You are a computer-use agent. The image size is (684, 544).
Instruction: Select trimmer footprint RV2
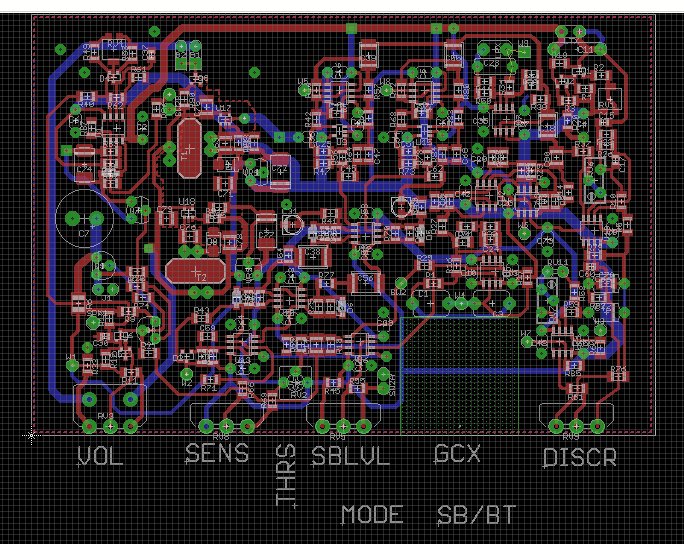tap(296, 383)
